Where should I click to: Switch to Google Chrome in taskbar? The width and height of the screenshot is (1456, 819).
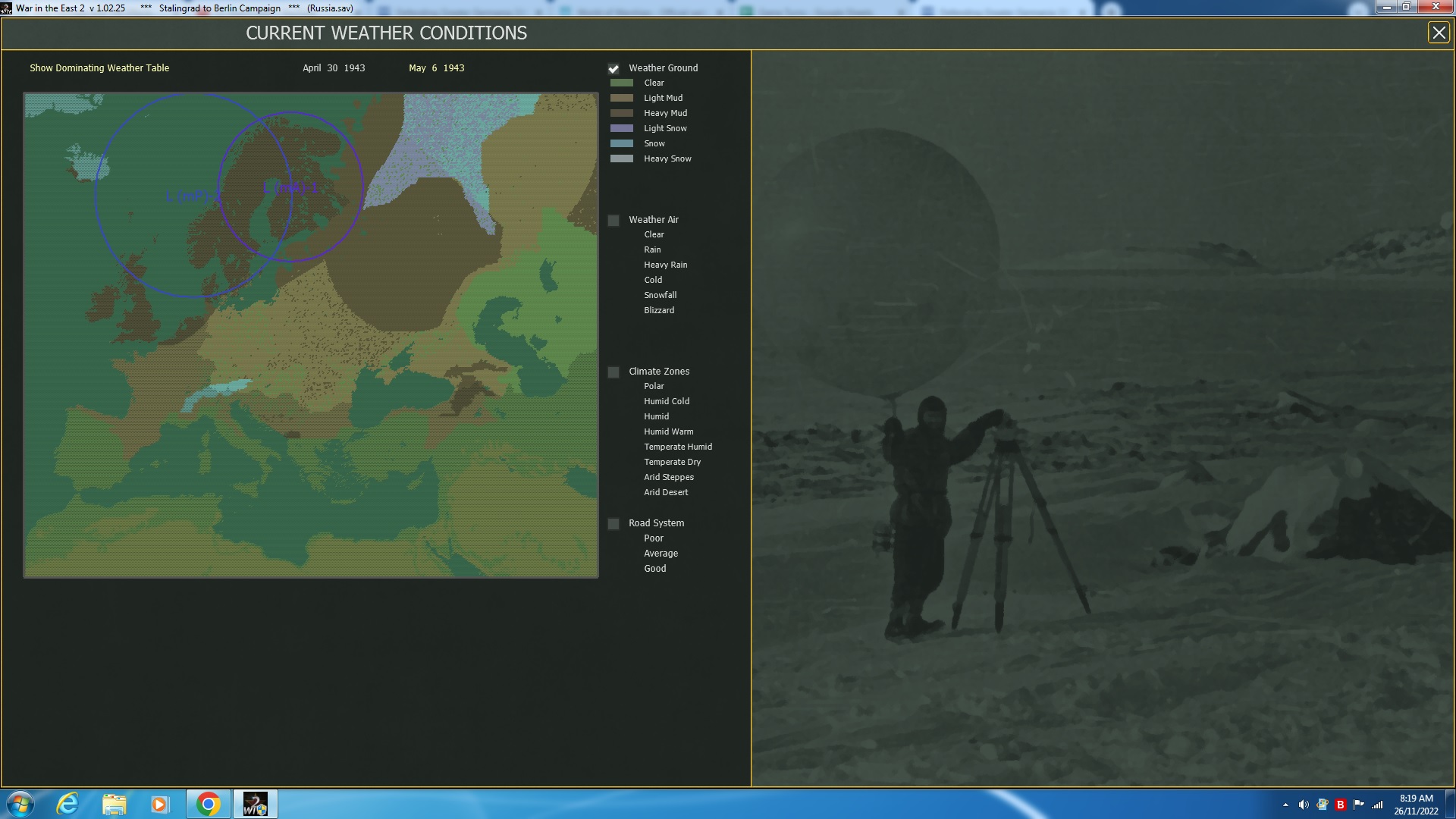click(208, 804)
